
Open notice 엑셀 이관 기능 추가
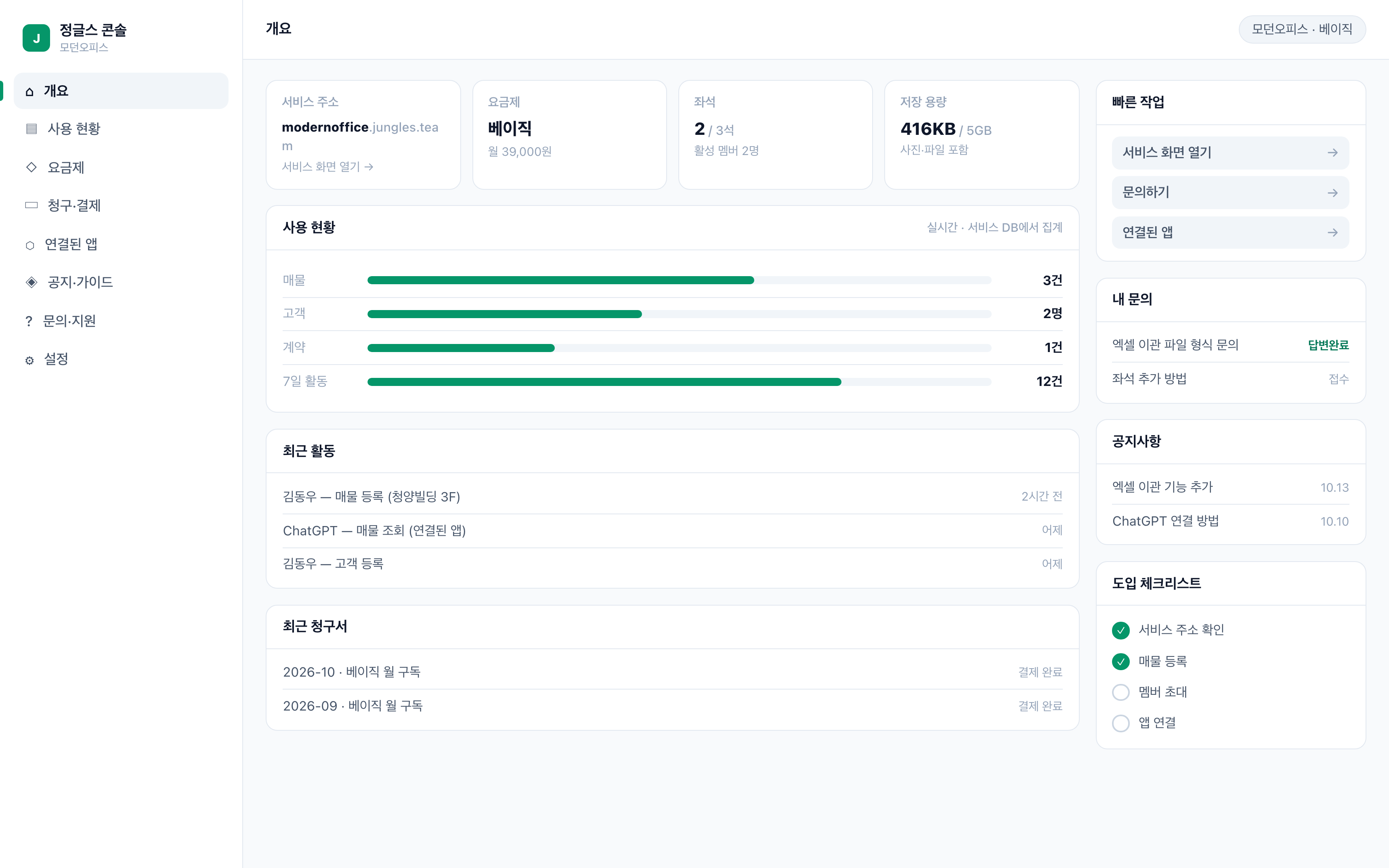click(1230, 487)
